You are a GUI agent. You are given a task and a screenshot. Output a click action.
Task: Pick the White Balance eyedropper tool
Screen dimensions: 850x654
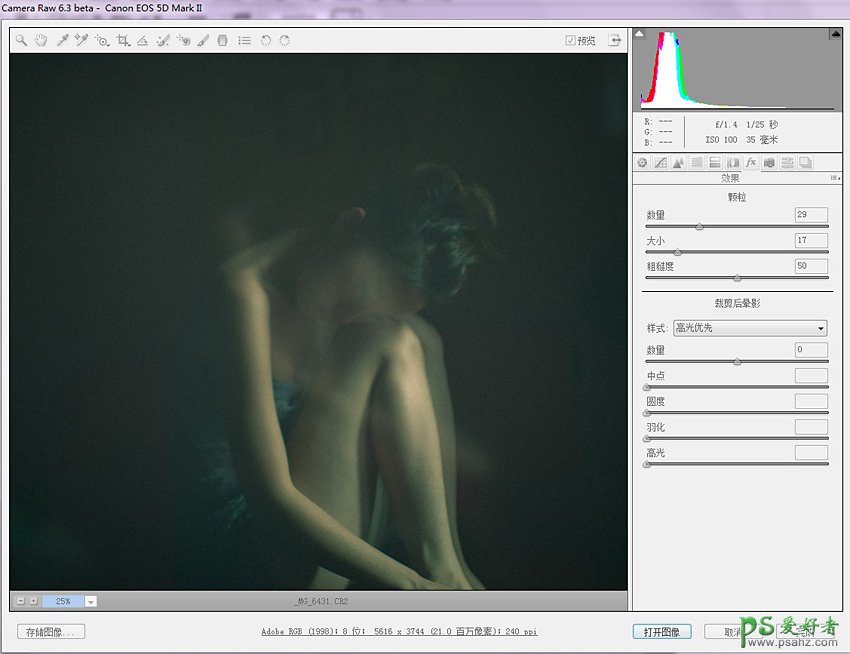click(62, 41)
